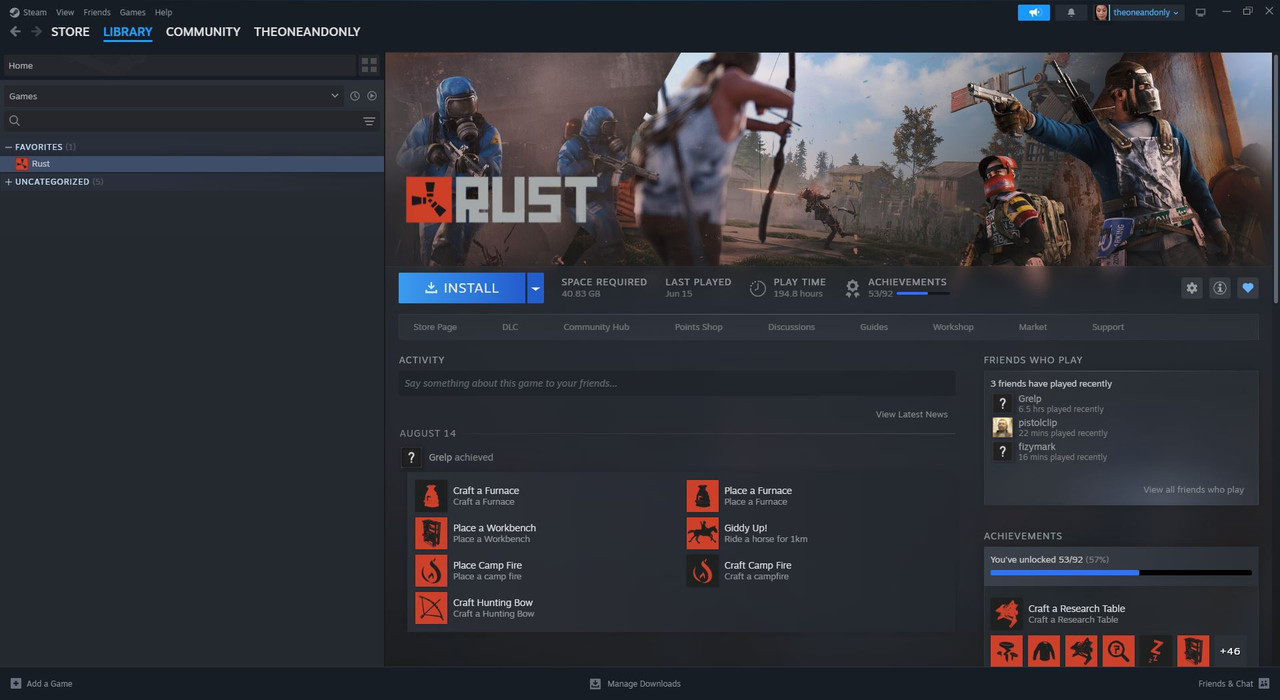Click the achievements progress bar in header
Image resolution: width=1280 pixels, height=700 pixels.
point(922,294)
